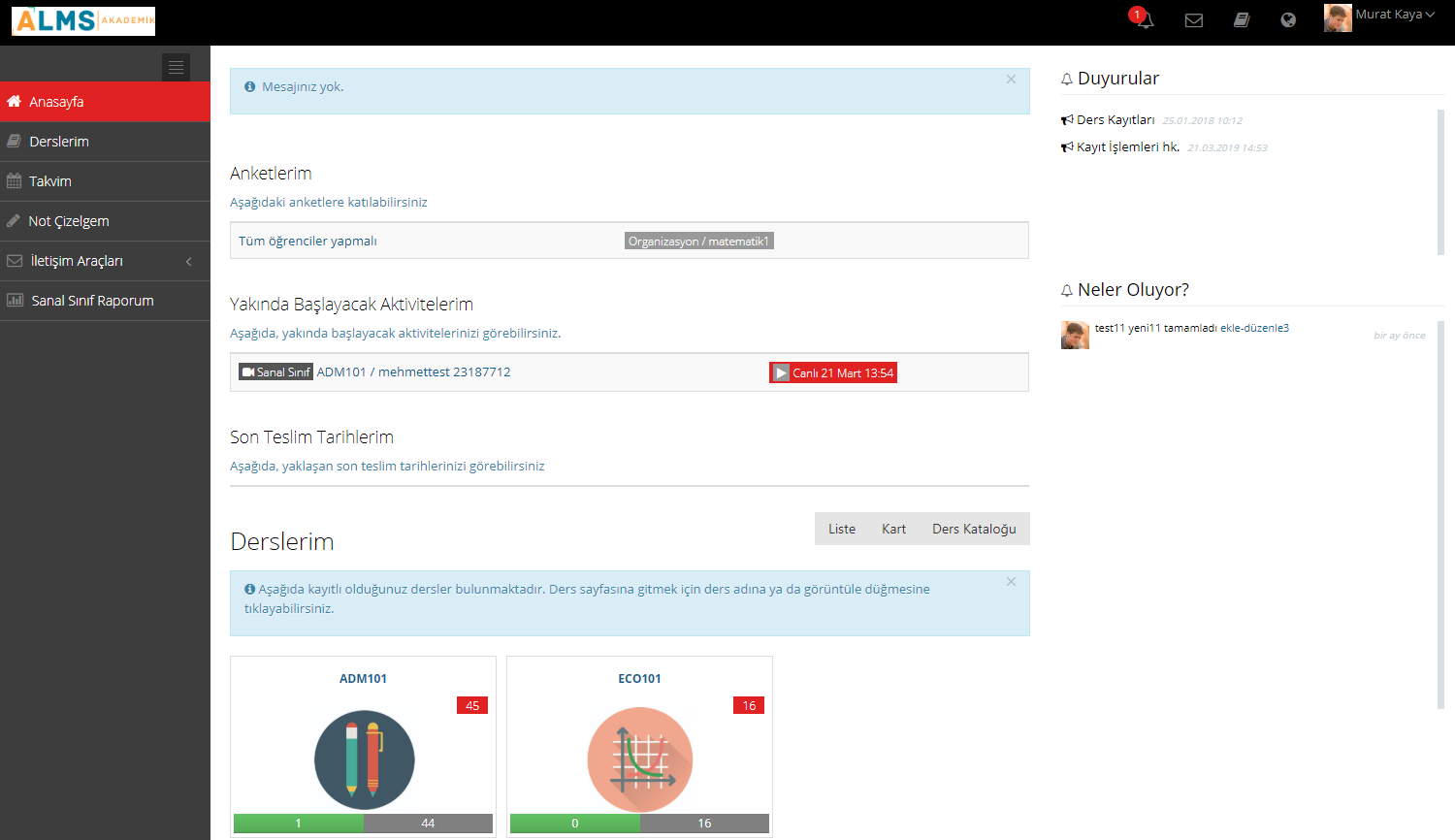This screenshot has width=1455, height=840.
Task: Click the ADM101 pencil course thumbnail
Action: point(365,759)
